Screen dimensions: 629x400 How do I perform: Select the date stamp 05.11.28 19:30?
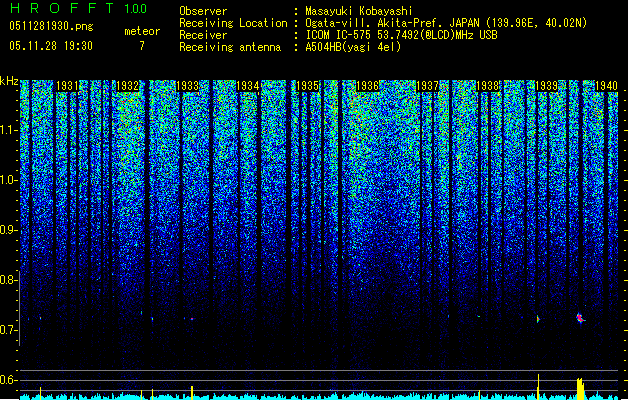[x=51, y=46]
